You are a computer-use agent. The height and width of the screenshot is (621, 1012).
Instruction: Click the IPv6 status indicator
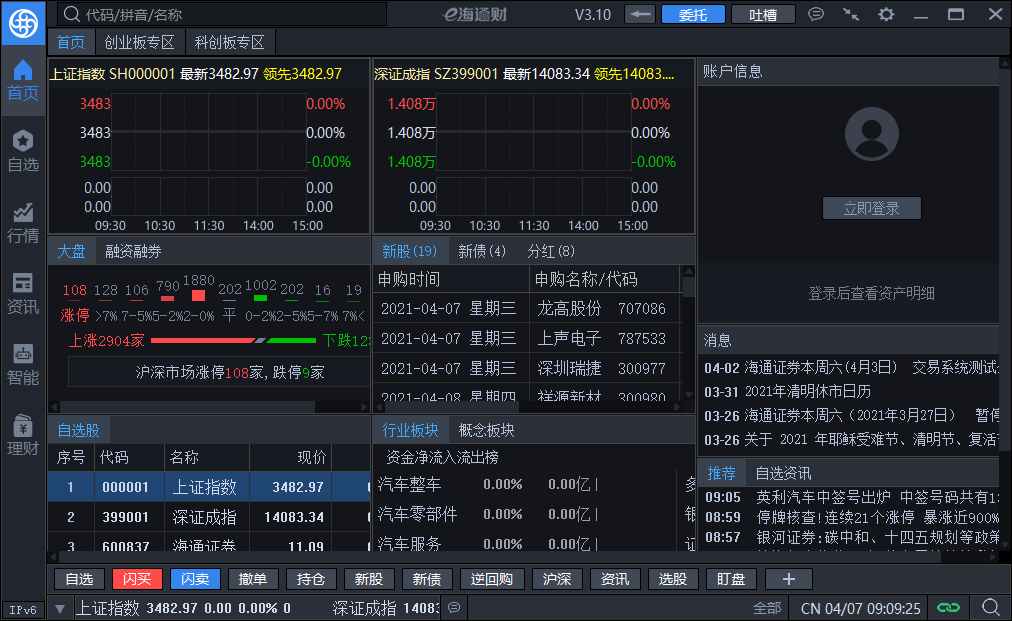pyautogui.click(x=23, y=610)
